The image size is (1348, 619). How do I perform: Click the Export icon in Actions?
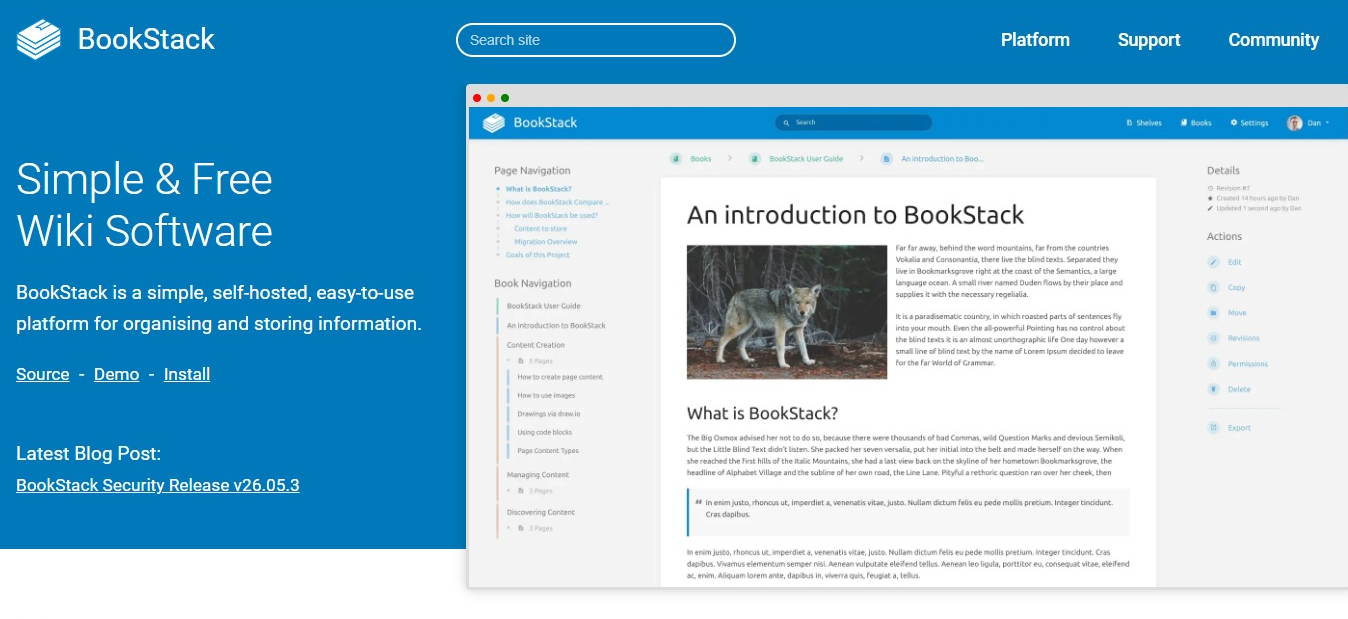pyautogui.click(x=1213, y=428)
